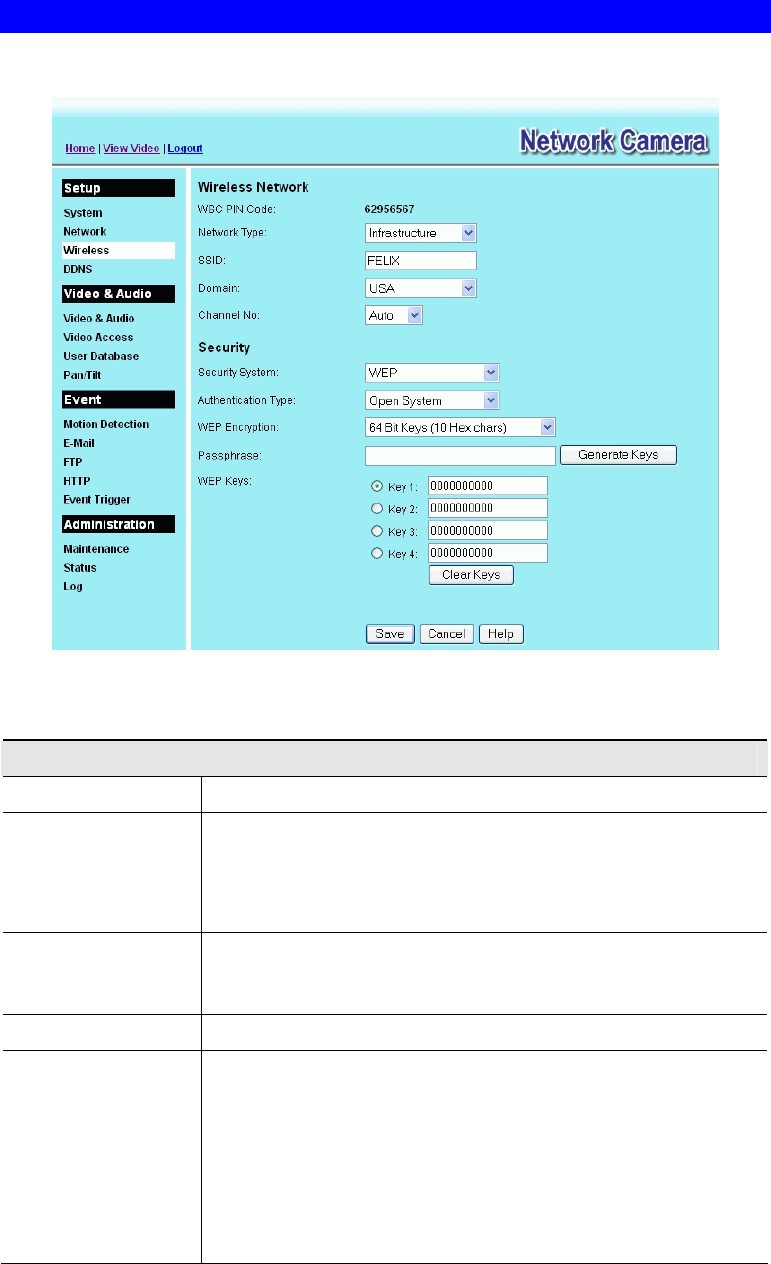Expand the WEP Encryption dropdown
Image resolution: width=771 pixels, height=1264 pixels.
click(x=460, y=427)
